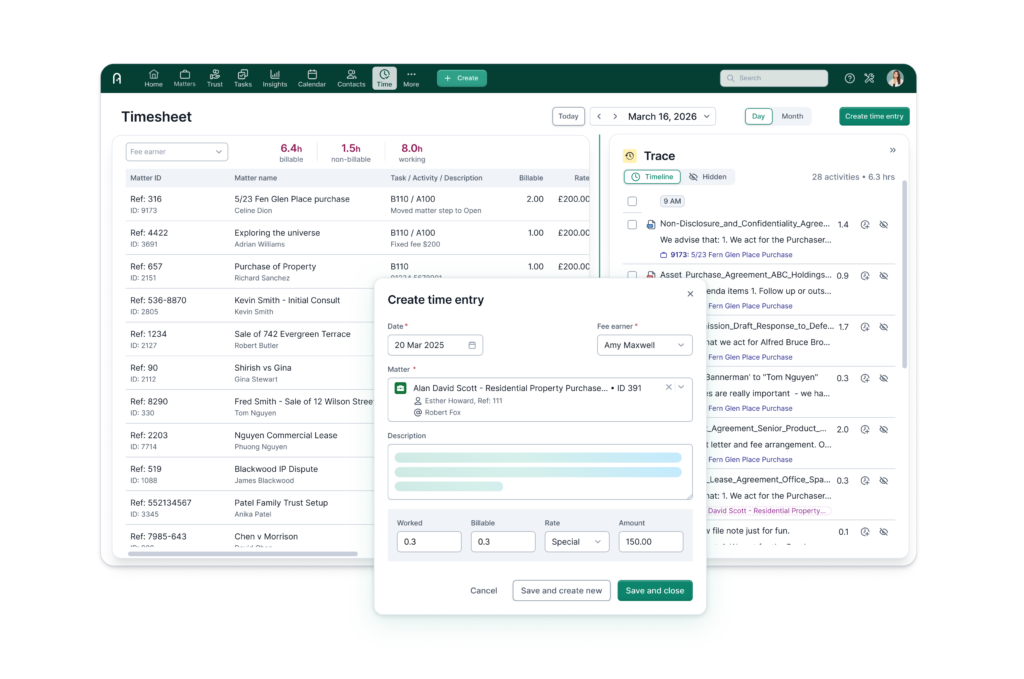Open the Trust section icon
Screen dimensions: 1024x679
coord(215,78)
